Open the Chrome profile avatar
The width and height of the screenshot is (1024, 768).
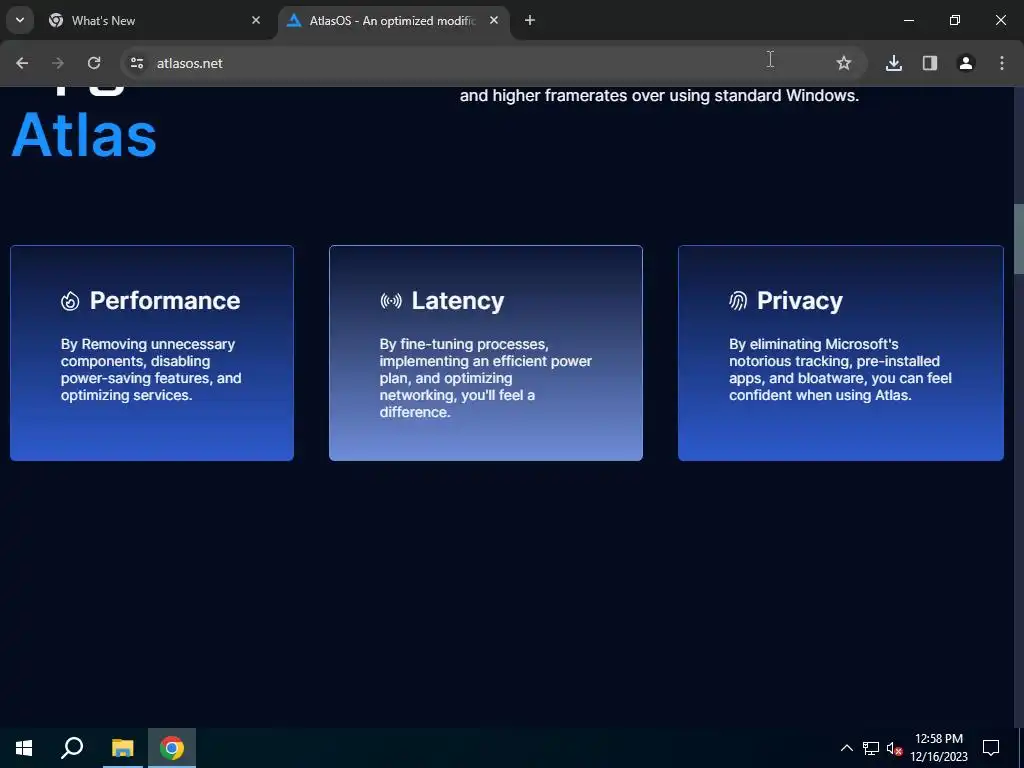click(966, 63)
